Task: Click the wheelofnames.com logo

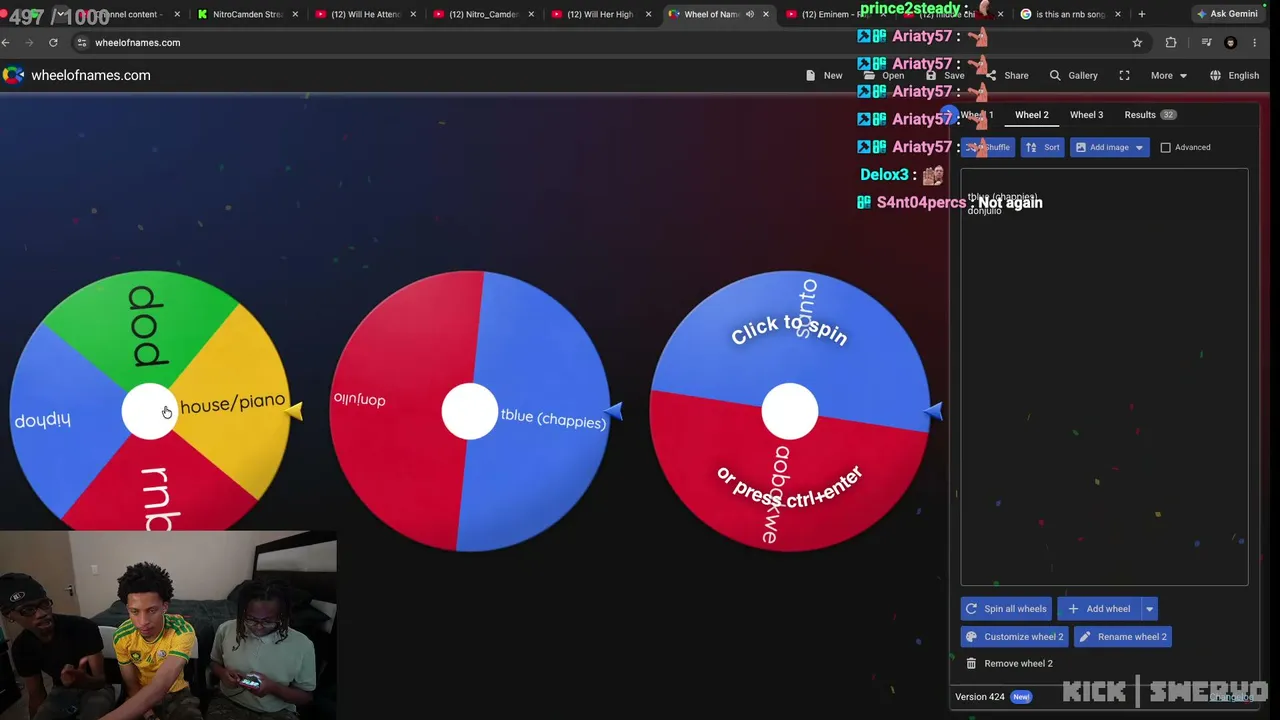Action: pos(76,75)
